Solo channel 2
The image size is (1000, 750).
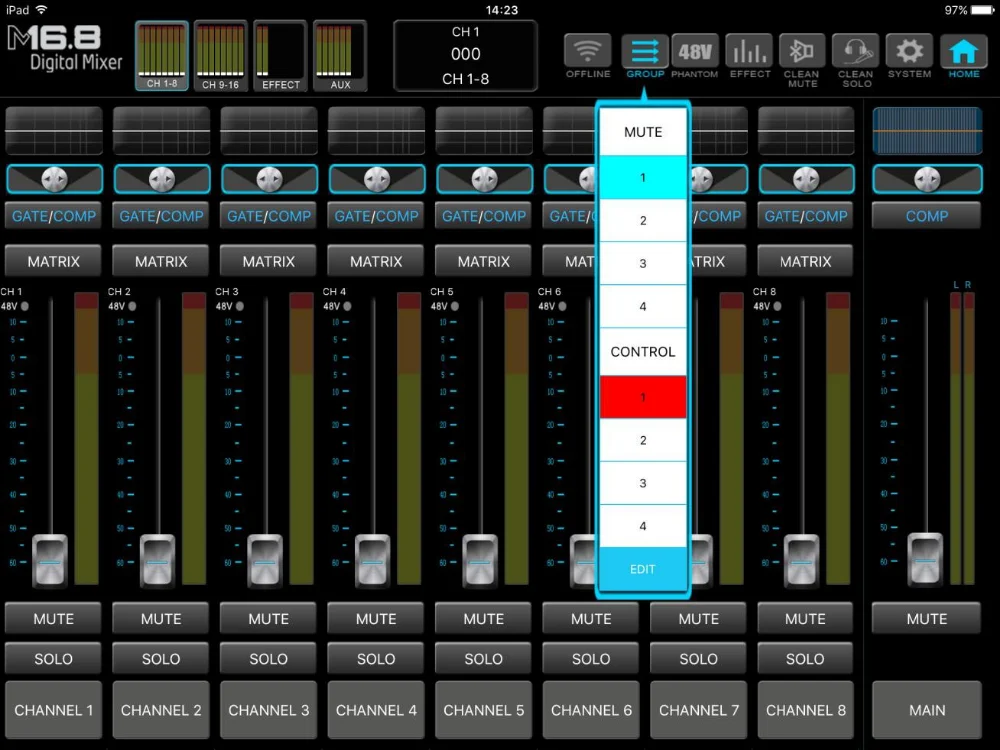(161, 658)
